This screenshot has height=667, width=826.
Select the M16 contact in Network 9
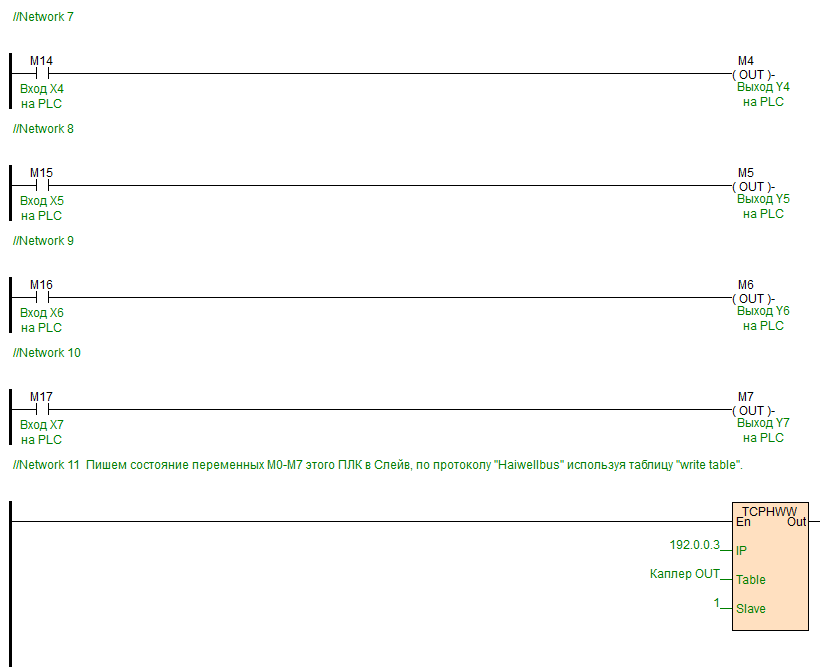42,298
